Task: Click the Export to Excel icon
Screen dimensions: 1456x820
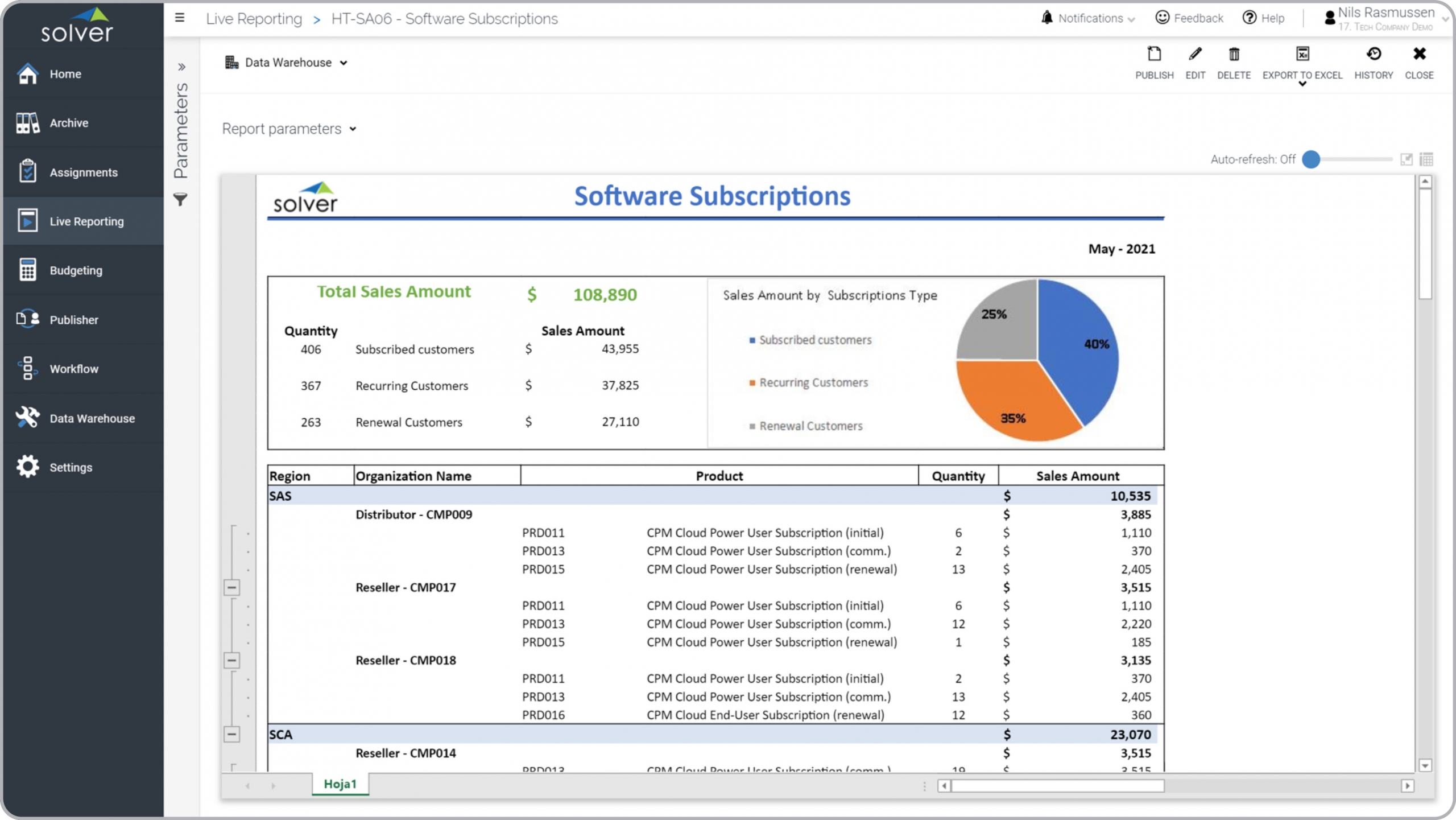Action: (x=1302, y=55)
